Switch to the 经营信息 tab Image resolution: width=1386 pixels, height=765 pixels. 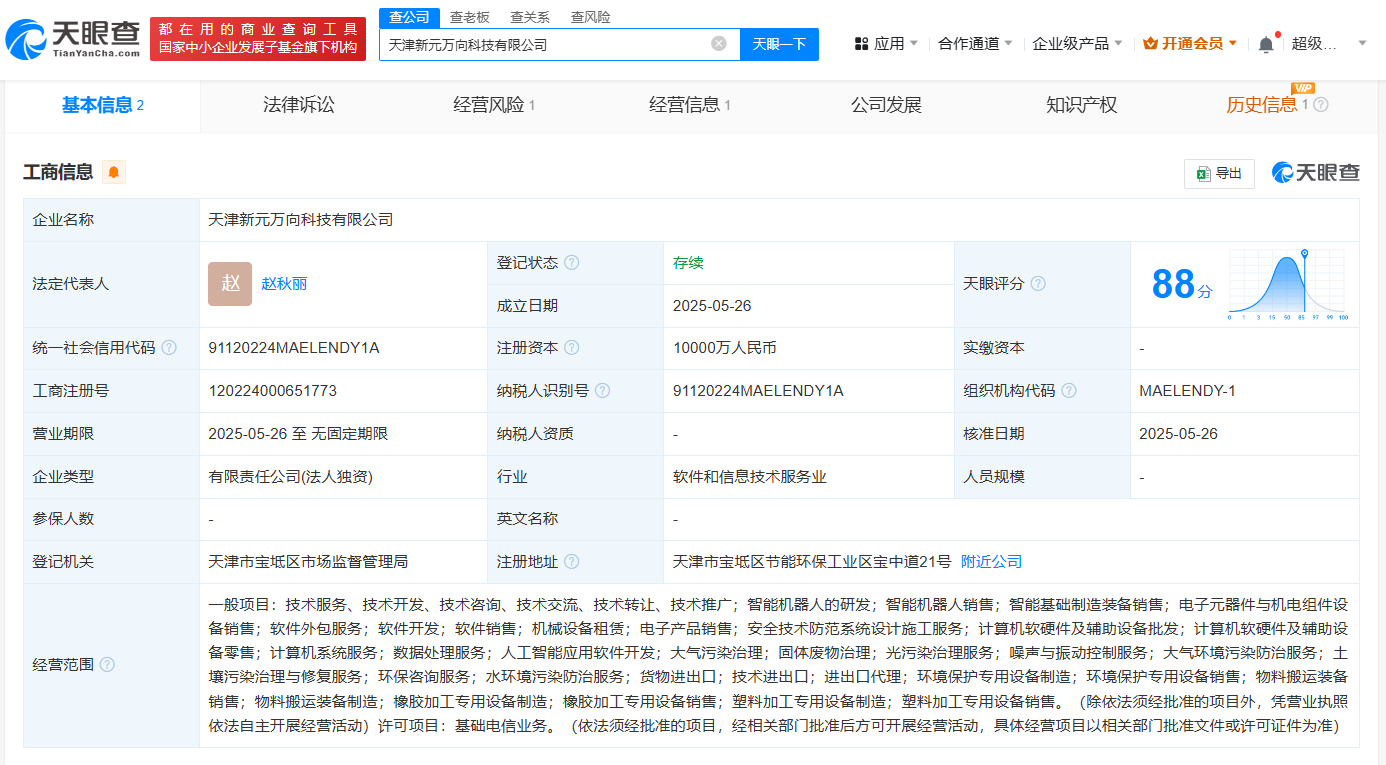click(x=690, y=105)
